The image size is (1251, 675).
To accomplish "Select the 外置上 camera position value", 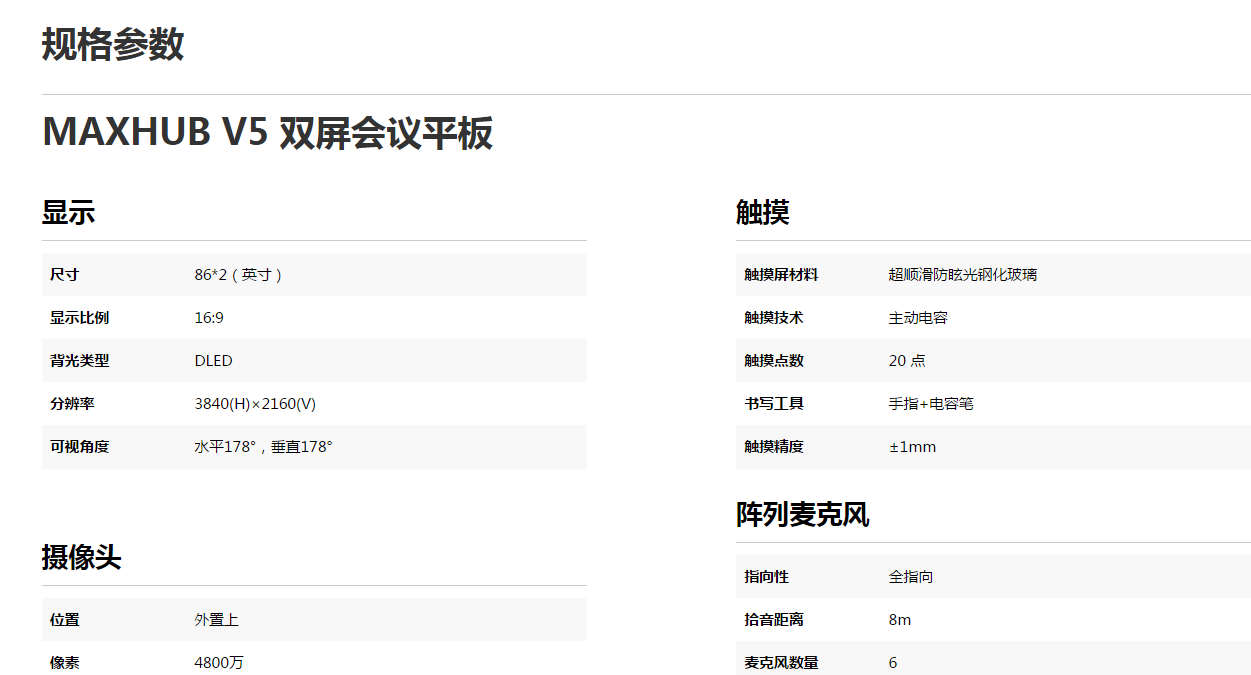I will tap(216, 620).
